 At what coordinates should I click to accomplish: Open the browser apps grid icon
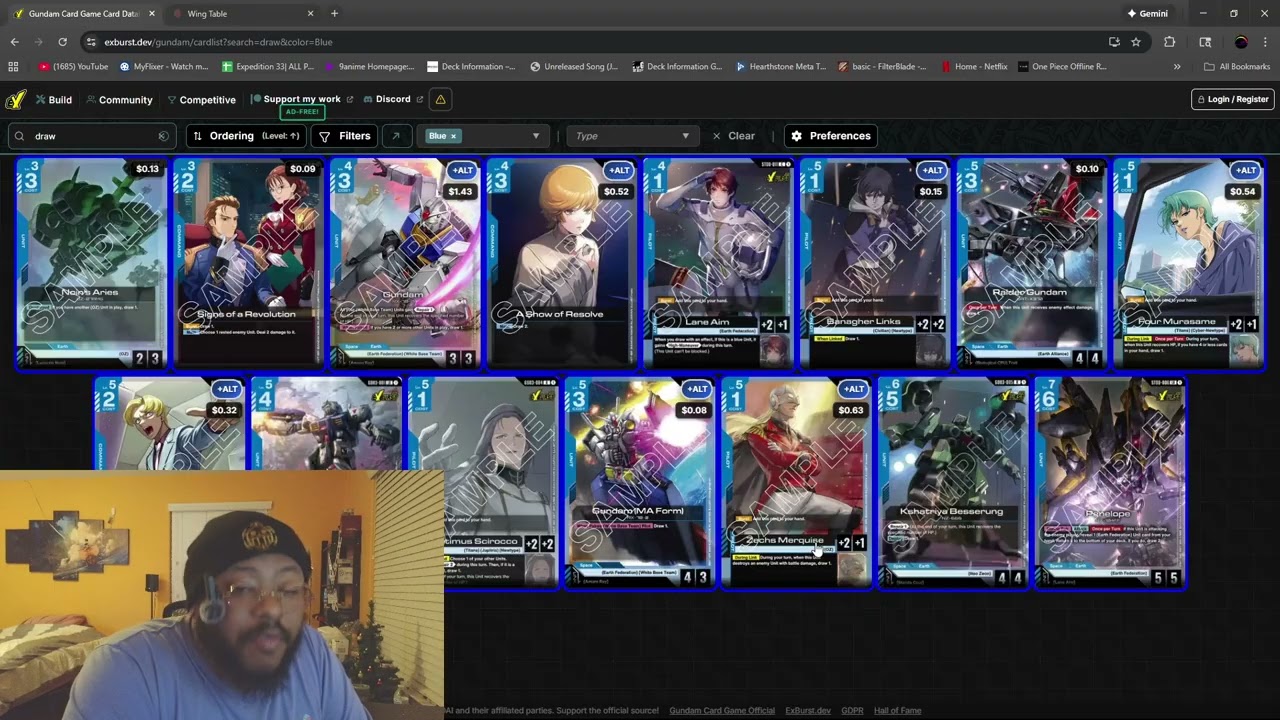pos(13,67)
